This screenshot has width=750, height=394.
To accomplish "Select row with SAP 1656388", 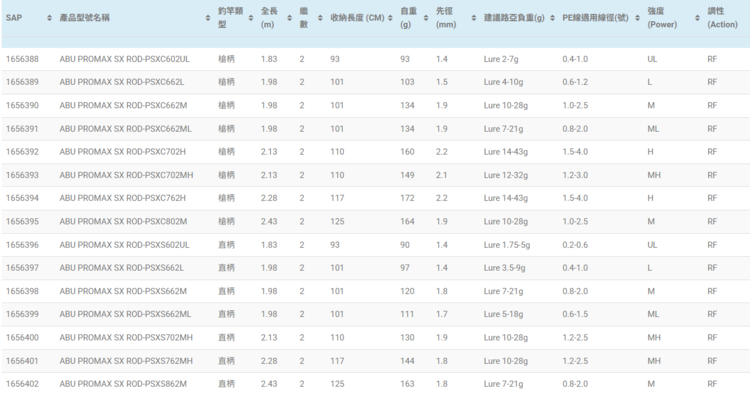I will point(375,59).
